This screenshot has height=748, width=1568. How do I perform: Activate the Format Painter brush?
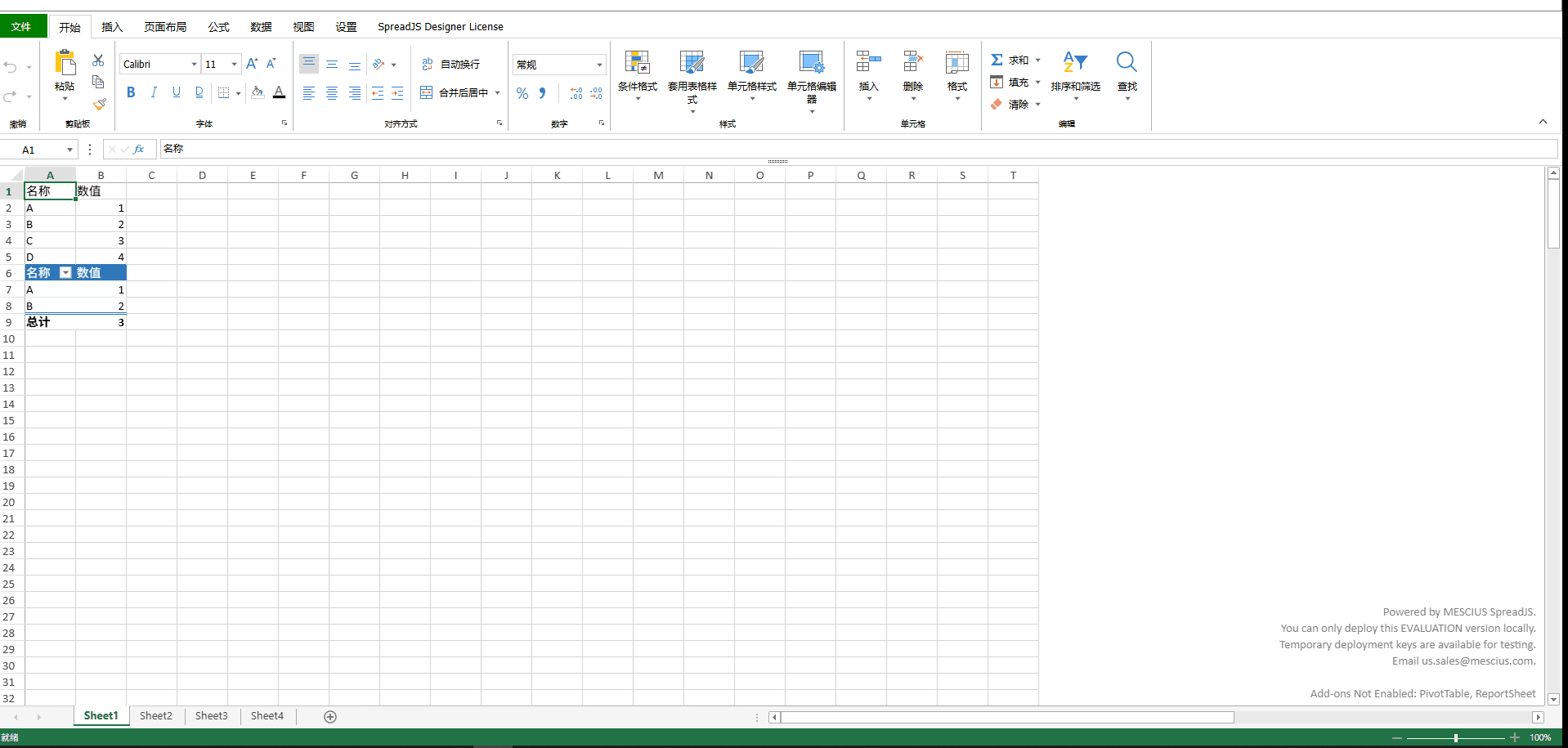click(x=99, y=104)
